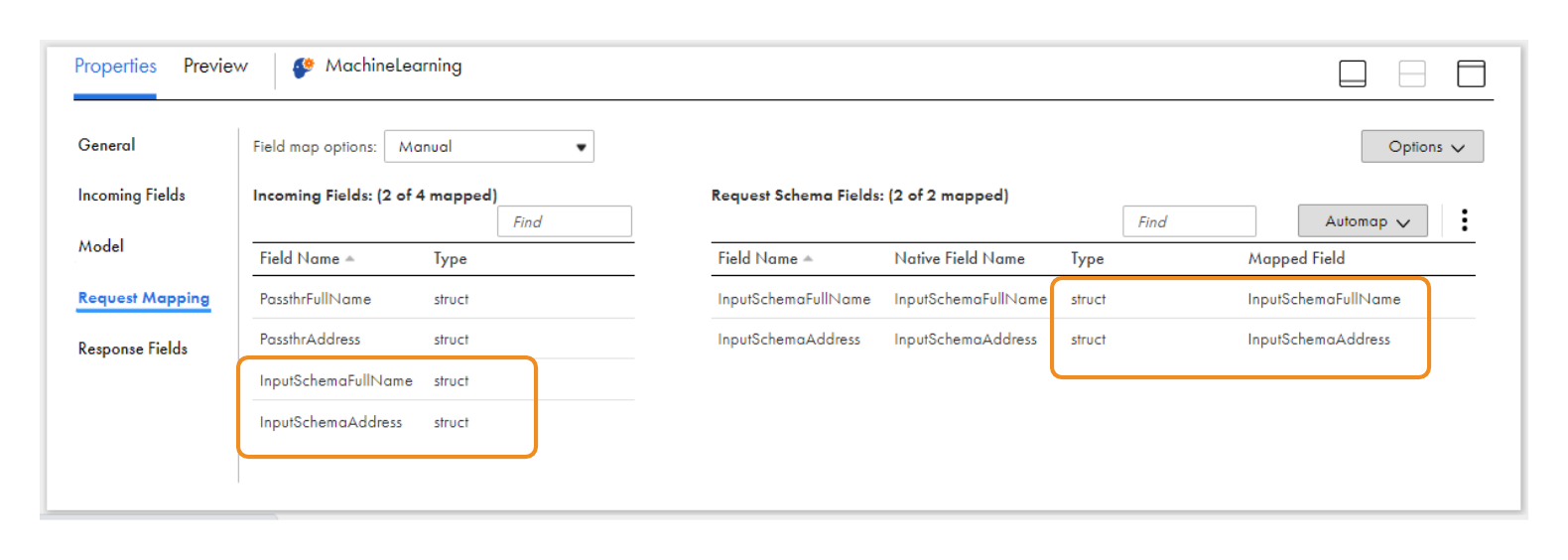Image resolution: width=1568 pixels, height=560 pixels.
Task: Dock properties panel to bottom layout icon
Action: click(1352, 73)
